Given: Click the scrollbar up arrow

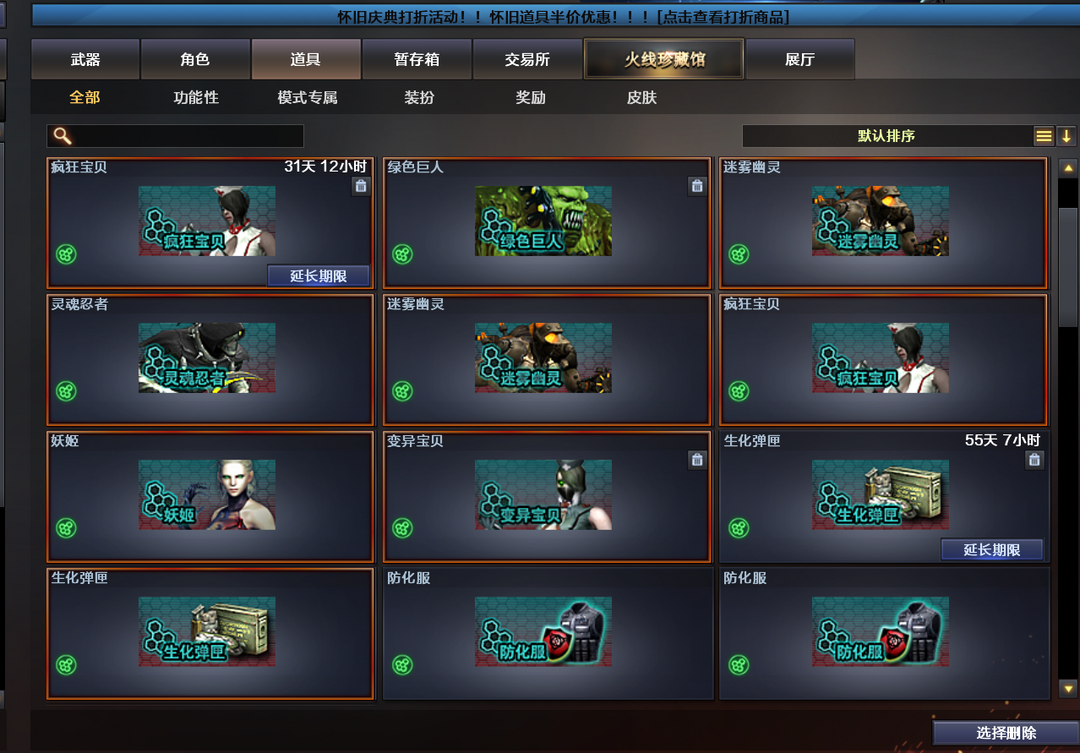Looking at the screenshot, I should tap(1068, 167).
